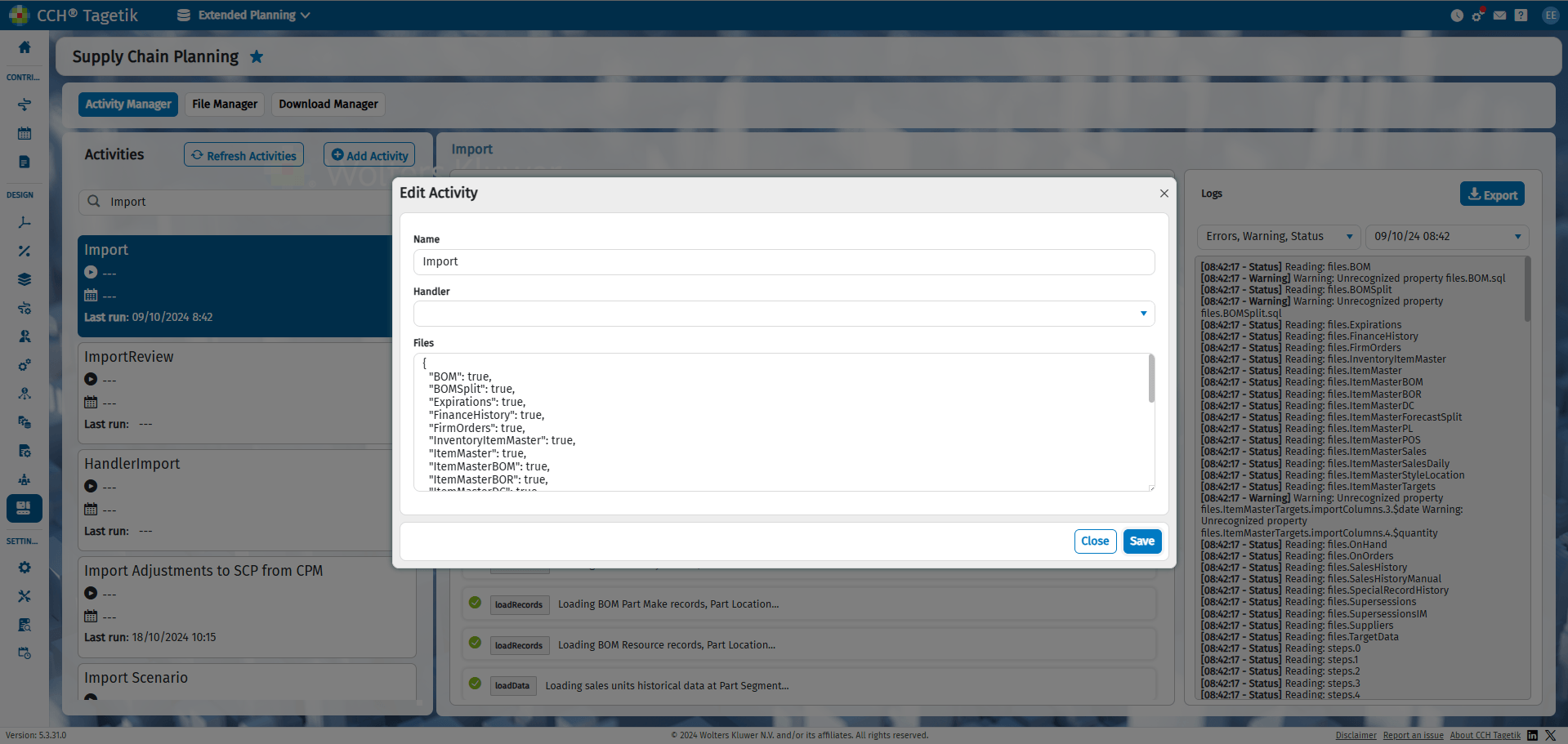
Task: Open the calendar icon in sidebar
Action: (x=25, y=133)
